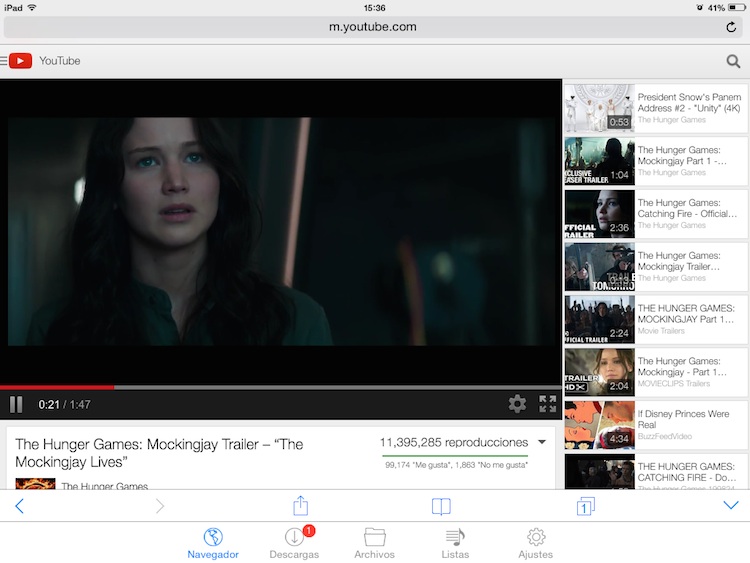The width and height of the screenshot is (750, 563).
Task: Open video settings gear
Action: 517,404
